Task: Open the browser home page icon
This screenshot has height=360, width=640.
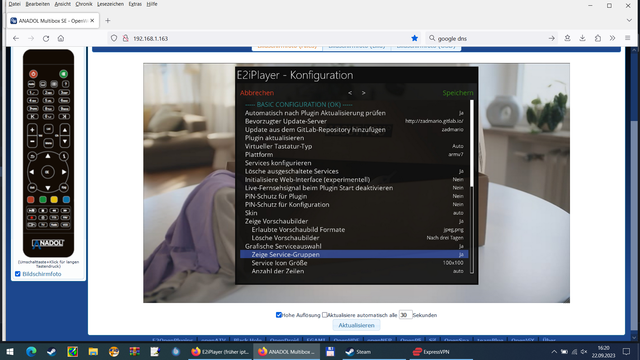Action: (x=61, y=38)
